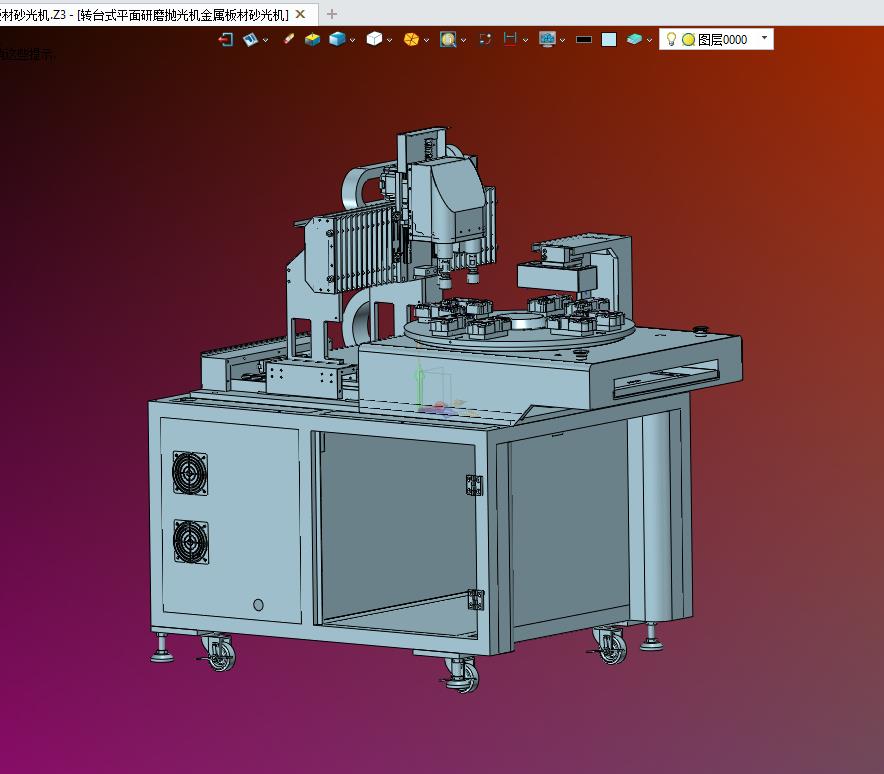Expand the orange polyhedron dropdown arrow
The image size is (884, 774).
click(x=427, y=40)
